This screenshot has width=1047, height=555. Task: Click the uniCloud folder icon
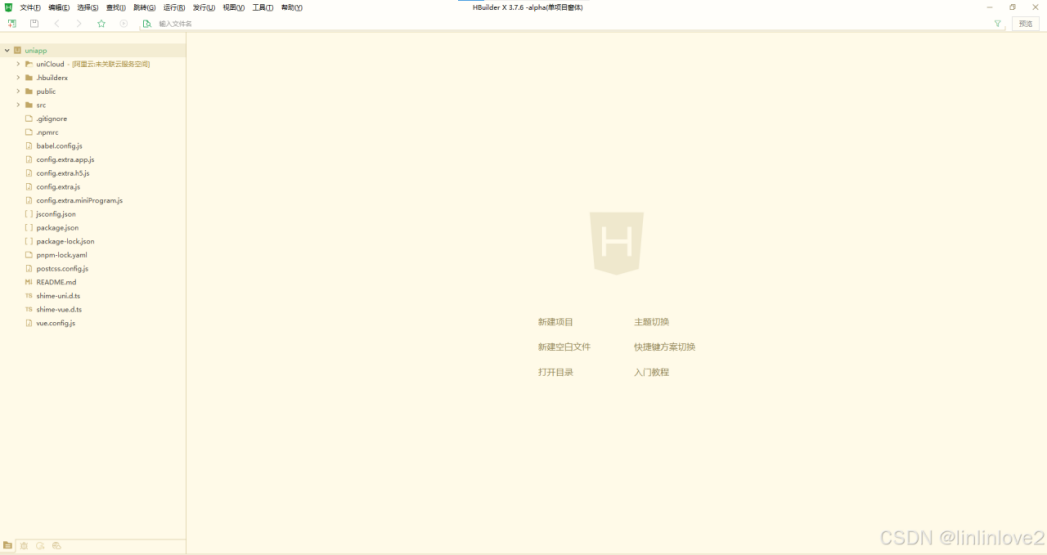coord(29,64)
